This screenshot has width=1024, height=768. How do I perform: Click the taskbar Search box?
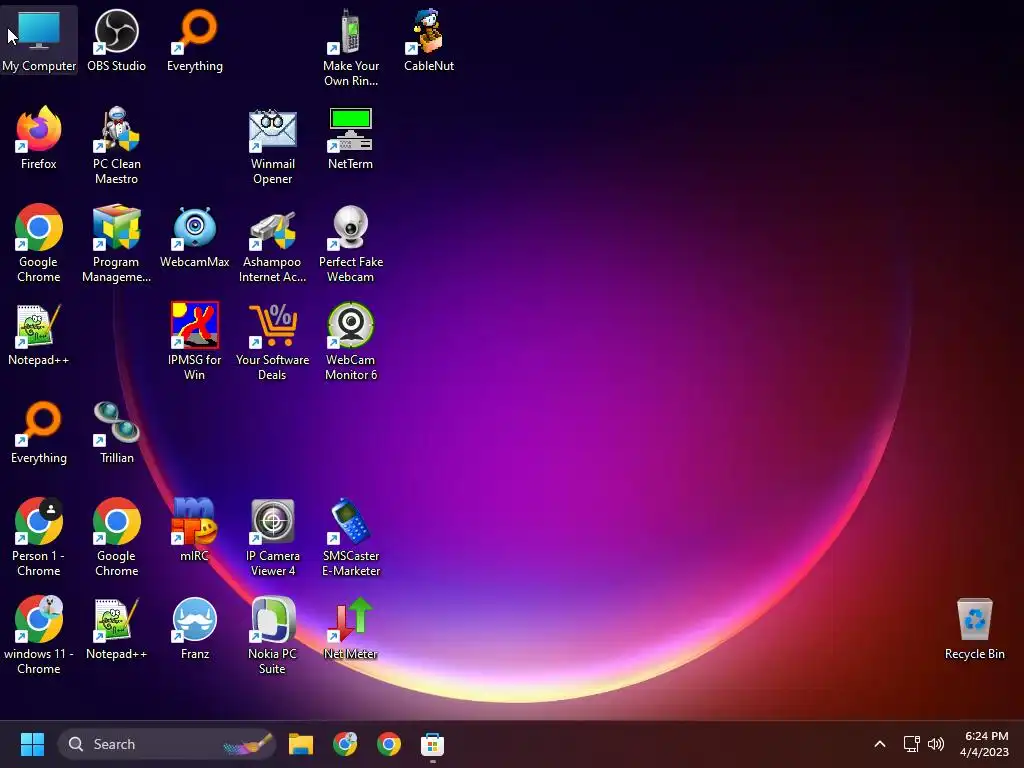[x=167, y=744]
